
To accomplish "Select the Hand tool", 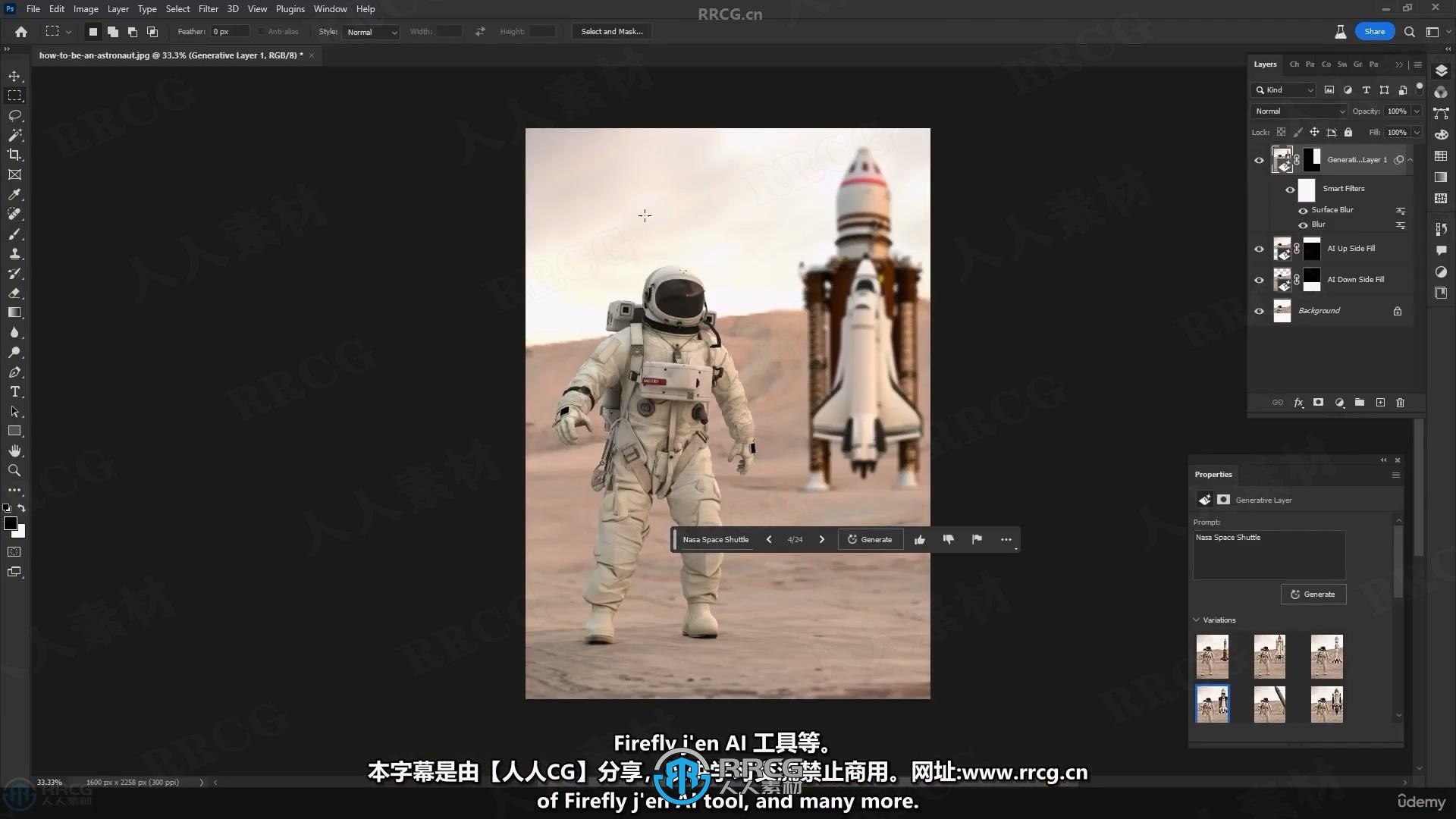I will (14, 450).
